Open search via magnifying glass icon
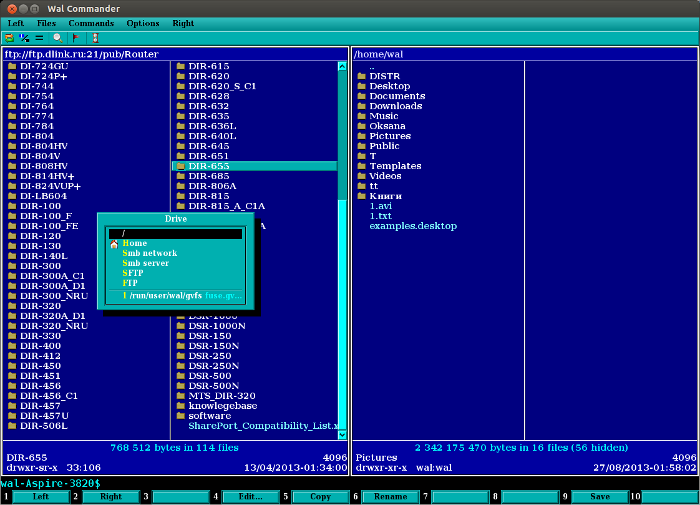 click(56, 37)
